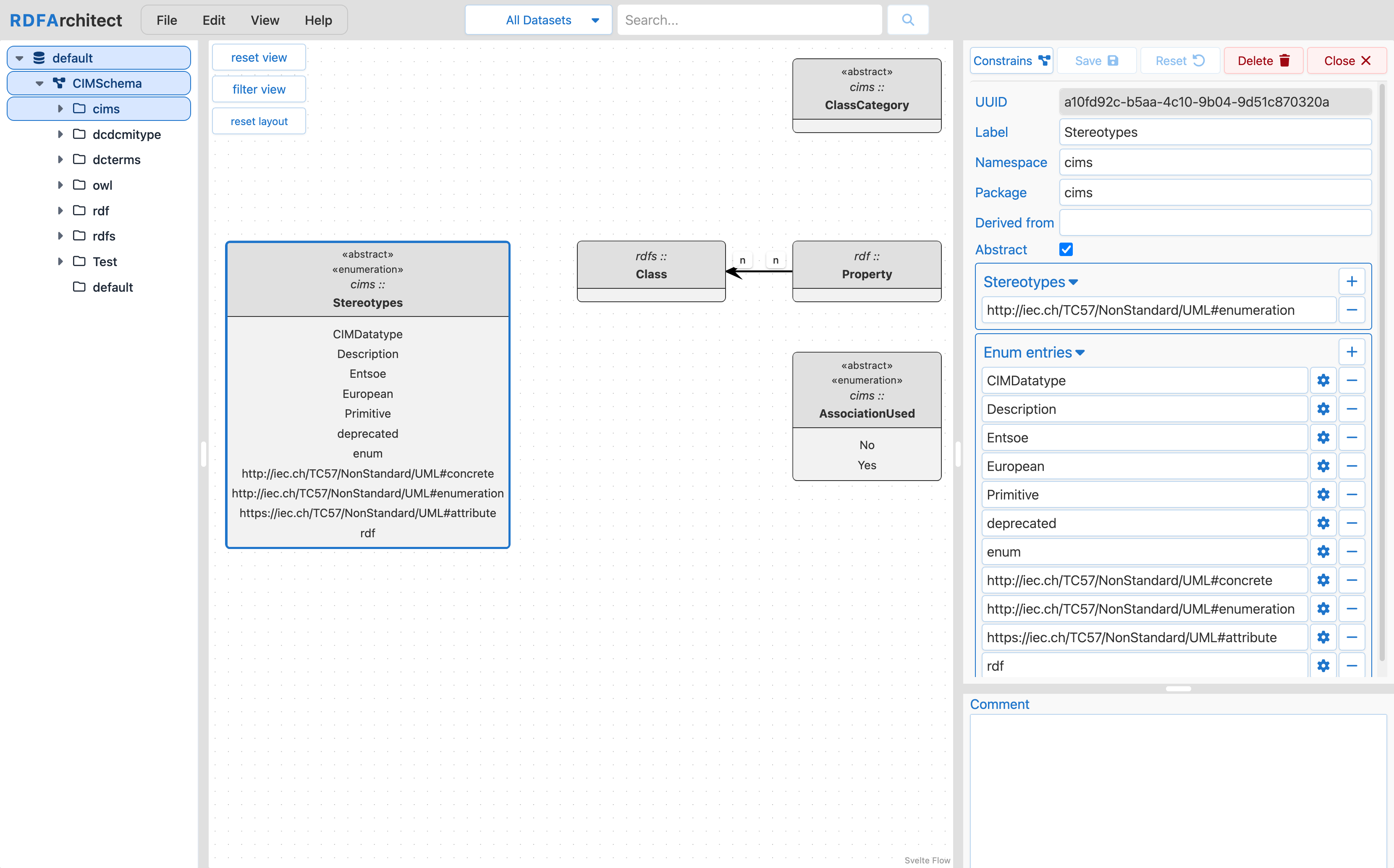Click the reset layout button

click(259, 121)
